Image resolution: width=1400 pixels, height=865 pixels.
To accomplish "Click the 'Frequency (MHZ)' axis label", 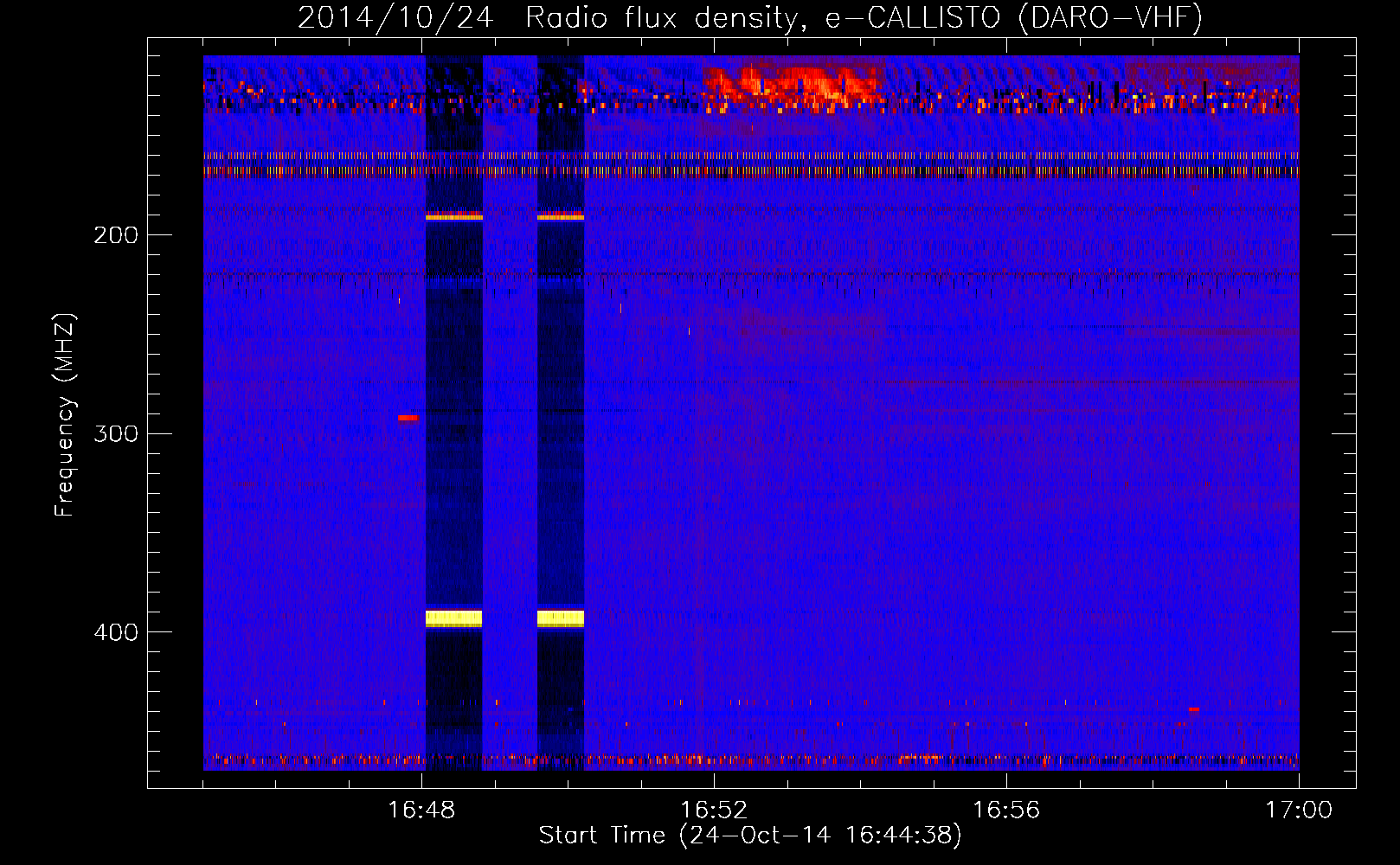I will click(65, 415).
